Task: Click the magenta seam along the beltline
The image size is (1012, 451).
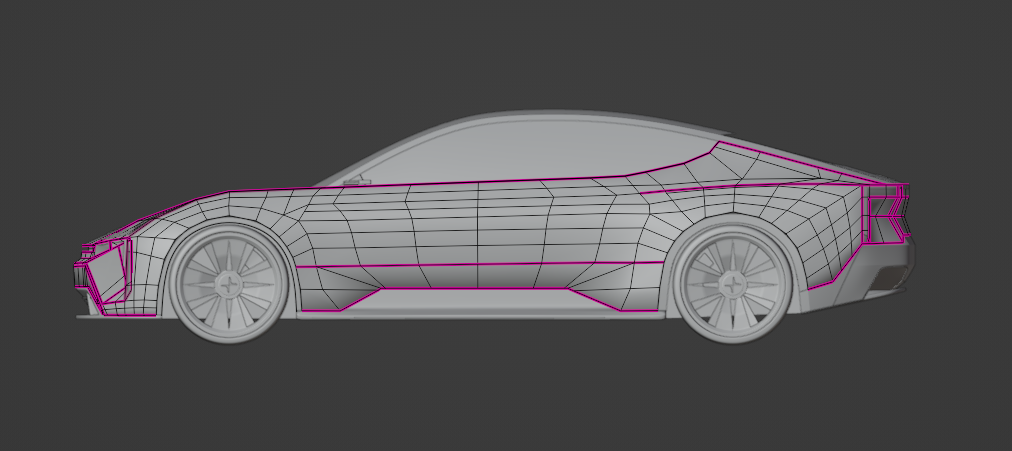Action: pyautogui.click(x=480, y=182)
